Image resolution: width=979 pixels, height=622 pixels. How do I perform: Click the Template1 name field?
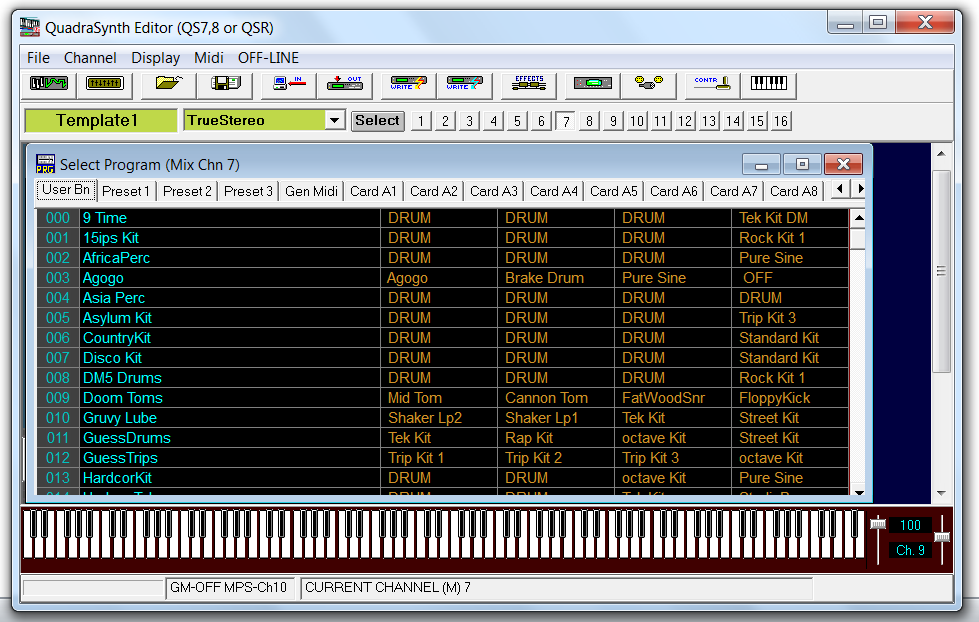pos(100,121)
